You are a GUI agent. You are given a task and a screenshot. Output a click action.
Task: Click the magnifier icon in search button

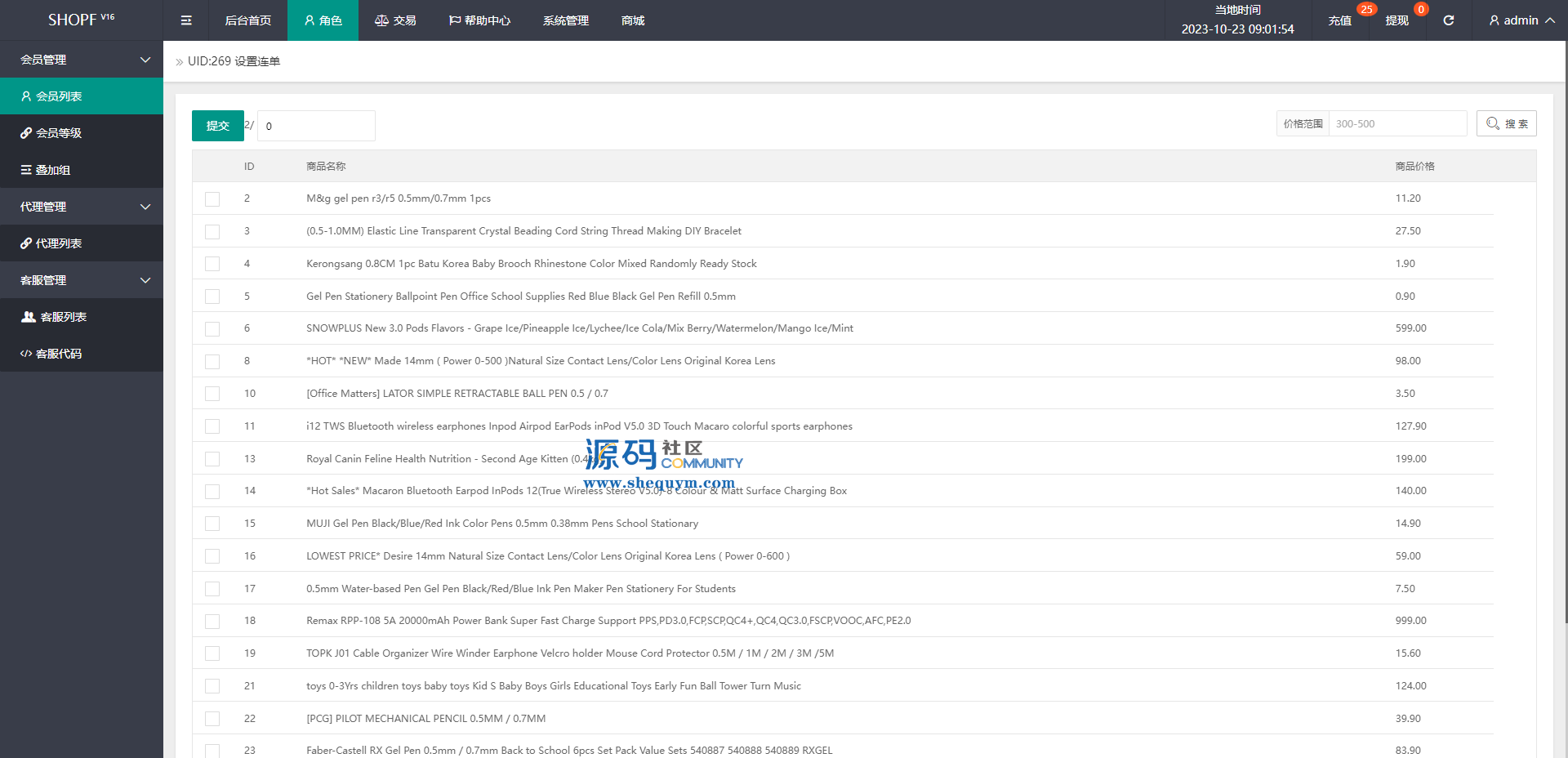[x=1493, y=123]
